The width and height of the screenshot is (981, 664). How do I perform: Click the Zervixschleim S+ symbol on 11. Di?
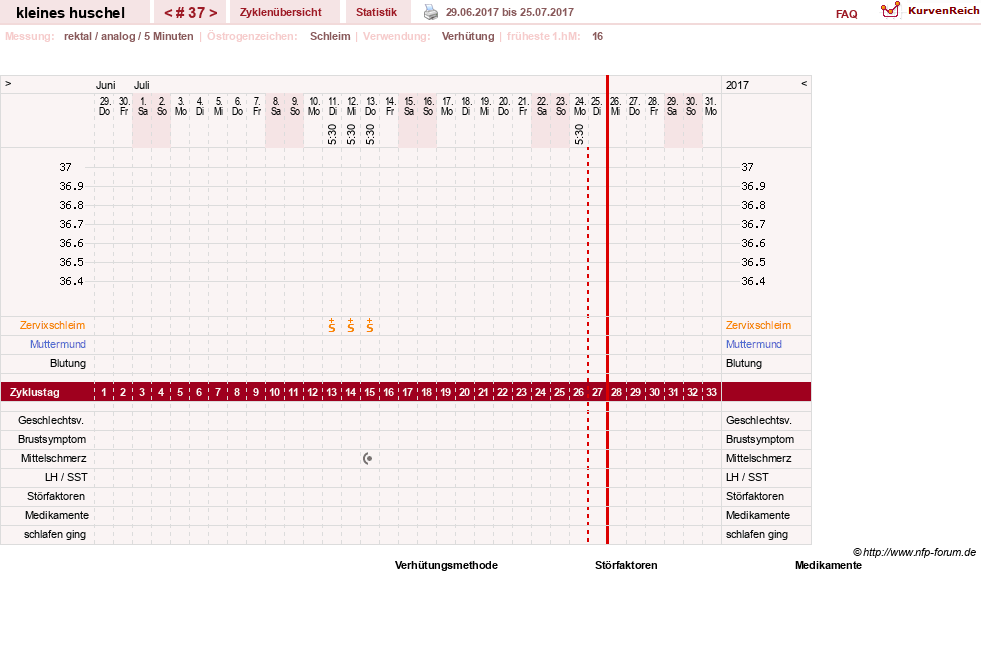click(x=332, y=325)
